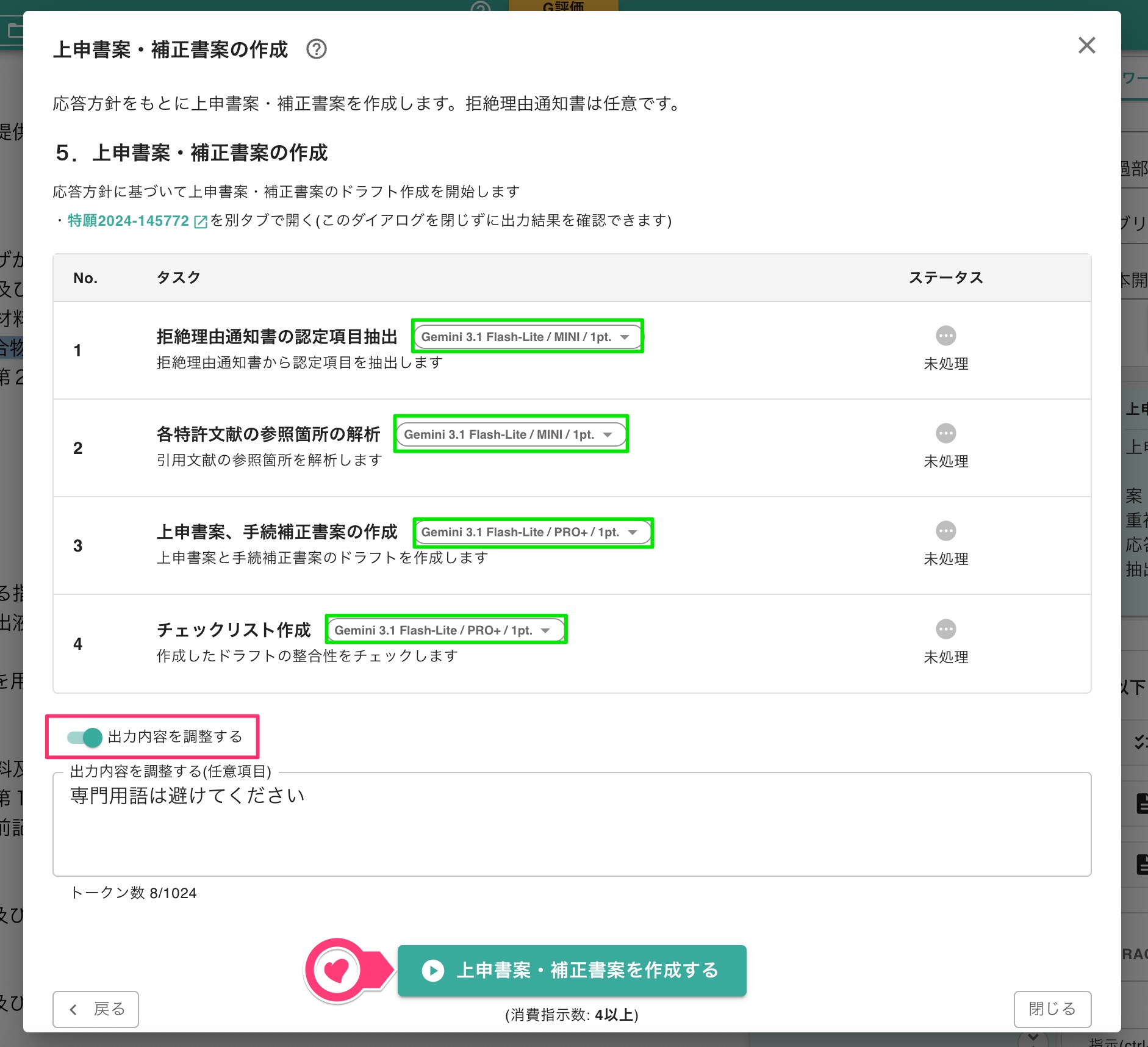
Task: Go back with the 戻る button
Action: pyautogui.click(x=96, y=1009)
